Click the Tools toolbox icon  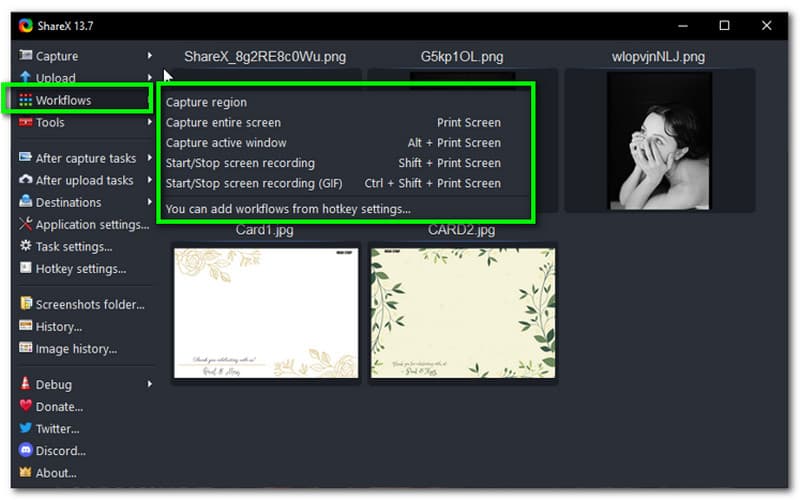point(26,122)
